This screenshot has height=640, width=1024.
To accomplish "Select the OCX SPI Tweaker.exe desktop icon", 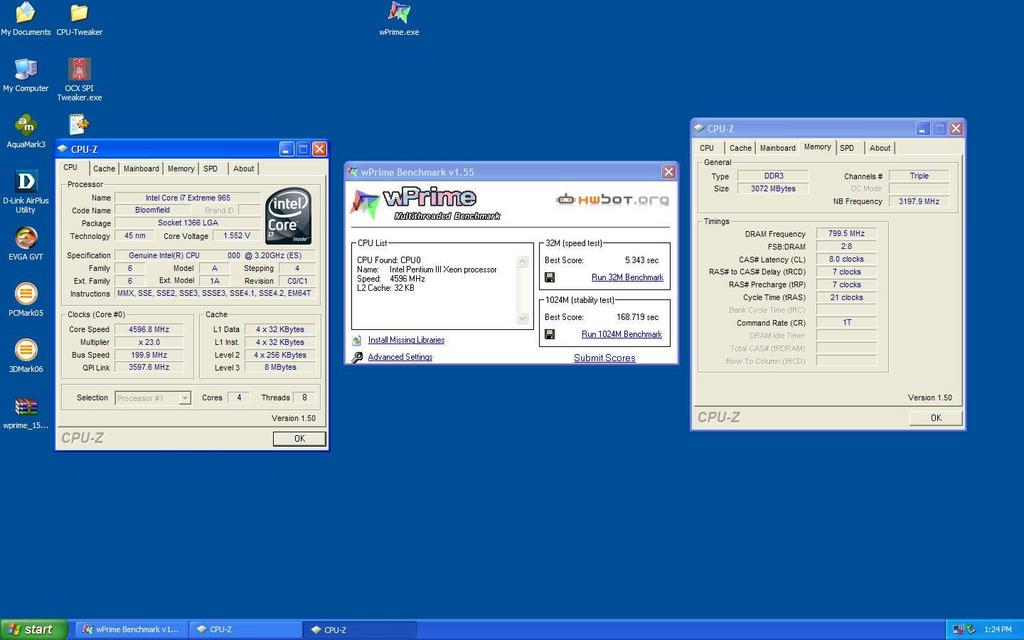I will 79,80.
